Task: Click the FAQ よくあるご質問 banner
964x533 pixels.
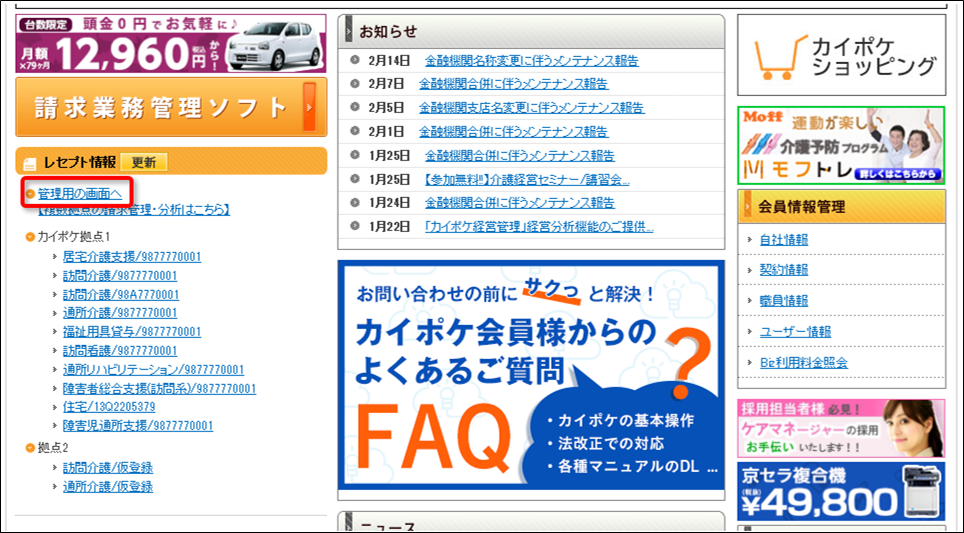Action: tap(531, 375)
